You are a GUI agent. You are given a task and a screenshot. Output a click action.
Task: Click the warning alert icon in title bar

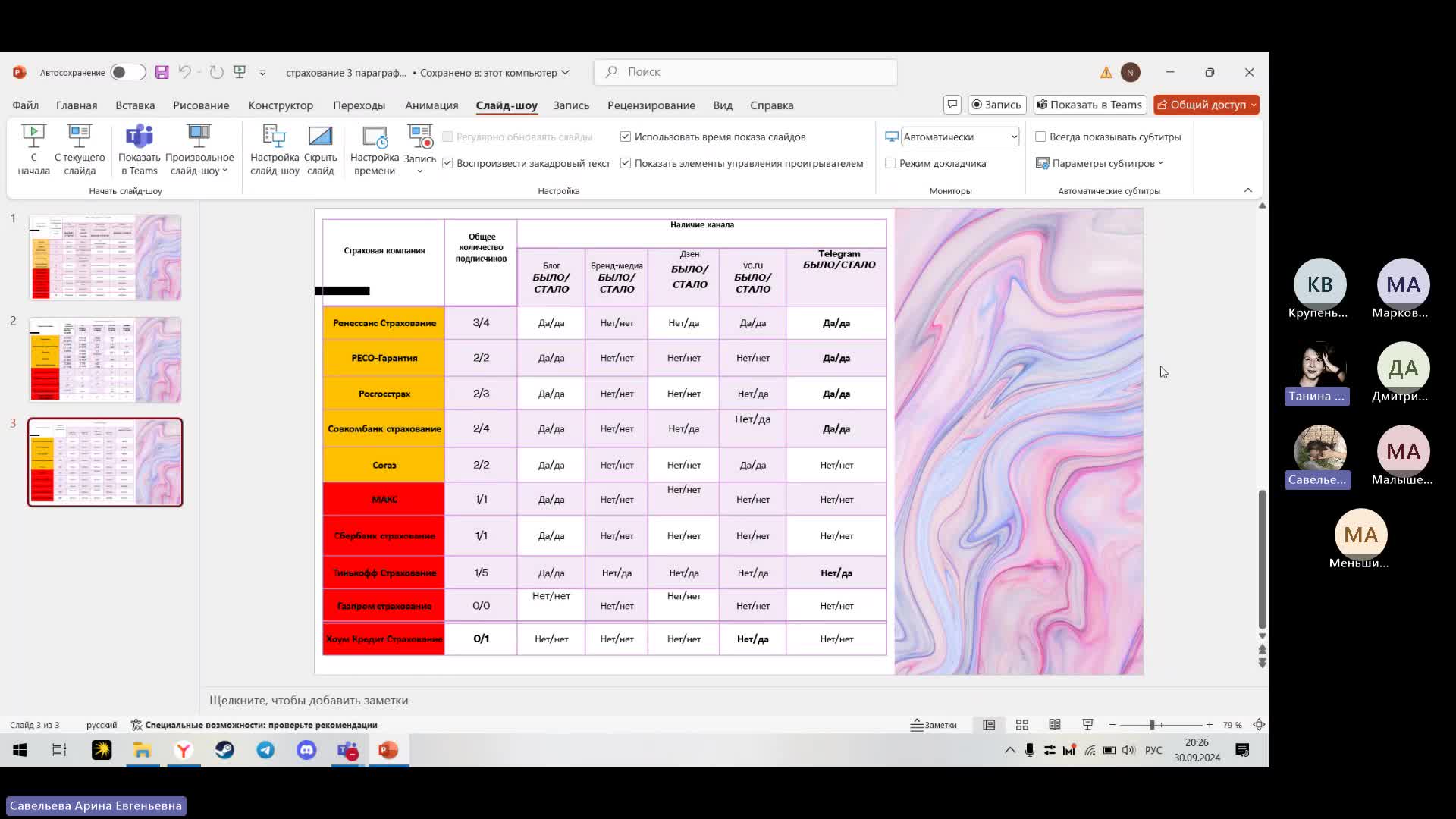(x=1106, y=73)
